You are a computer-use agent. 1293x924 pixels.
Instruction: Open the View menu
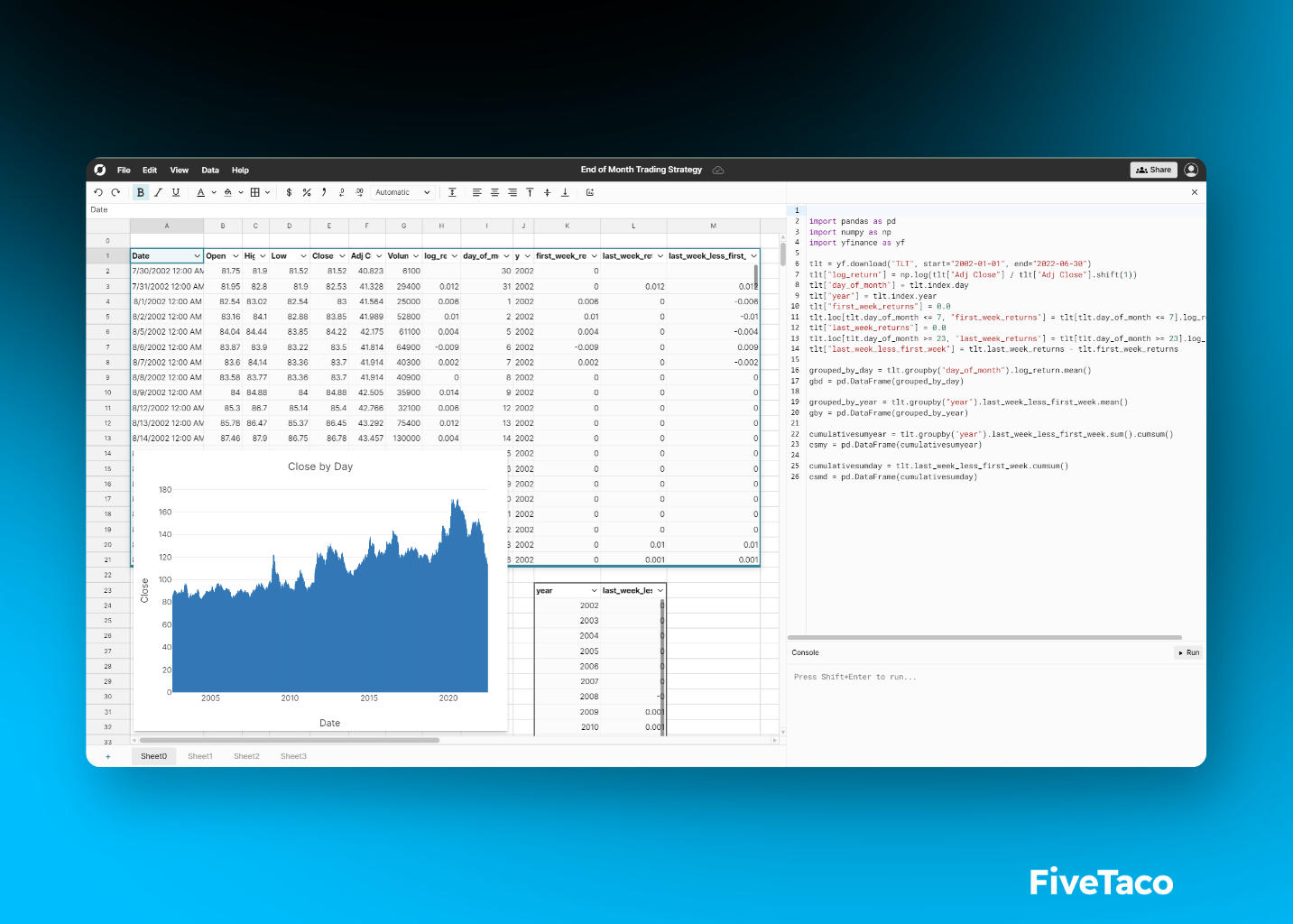pyautogui.click(x=180, y=170)
